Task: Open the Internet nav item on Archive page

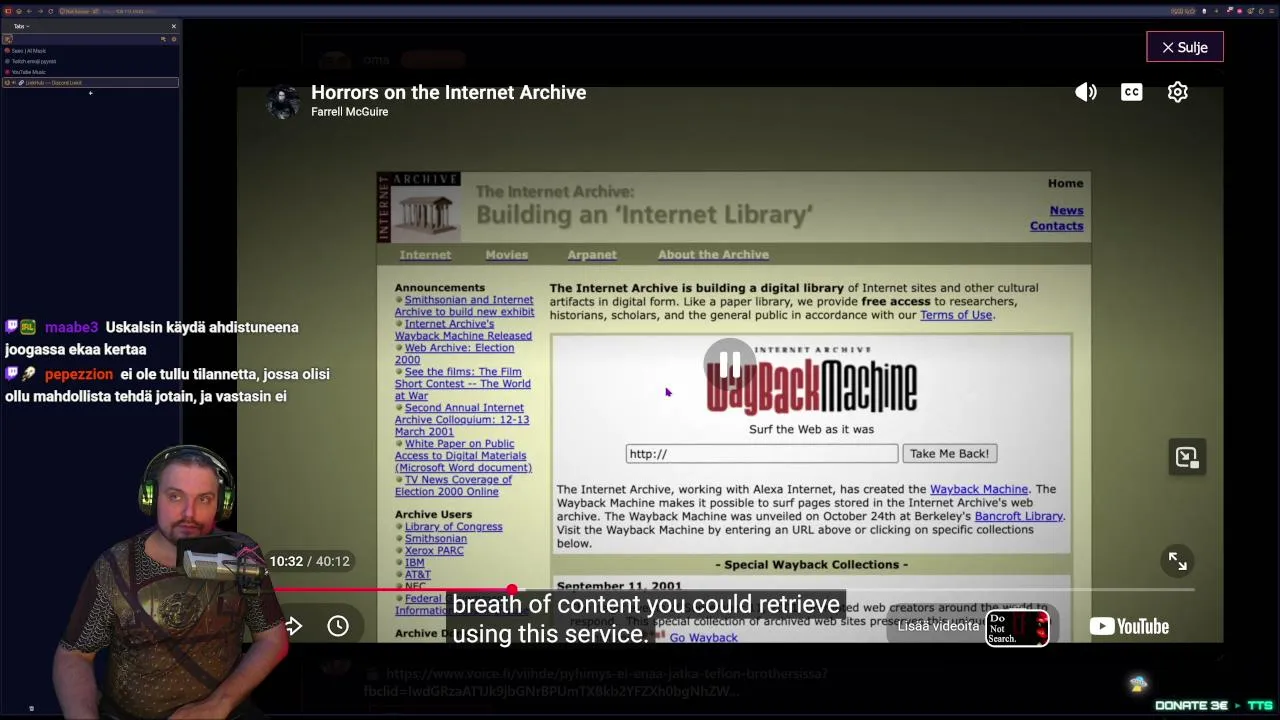Action: (x=425, y=255)
